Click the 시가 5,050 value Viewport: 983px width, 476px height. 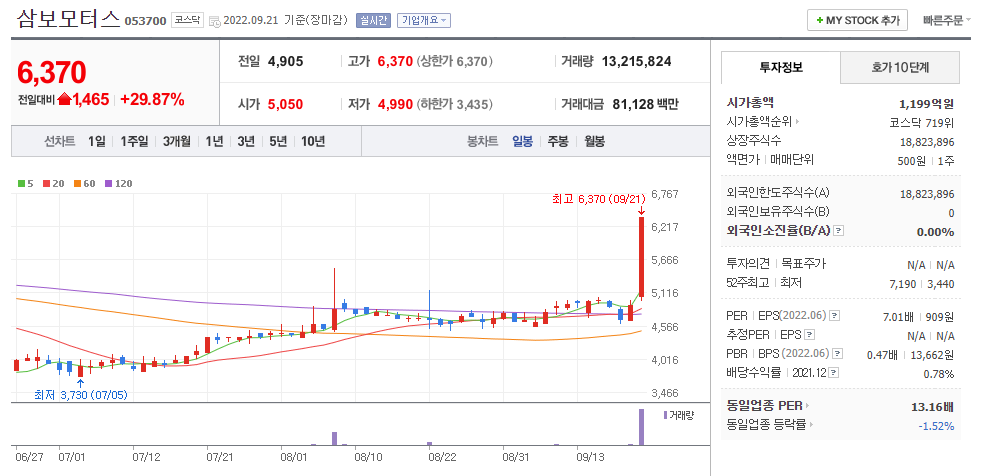[x=285, y=104]
